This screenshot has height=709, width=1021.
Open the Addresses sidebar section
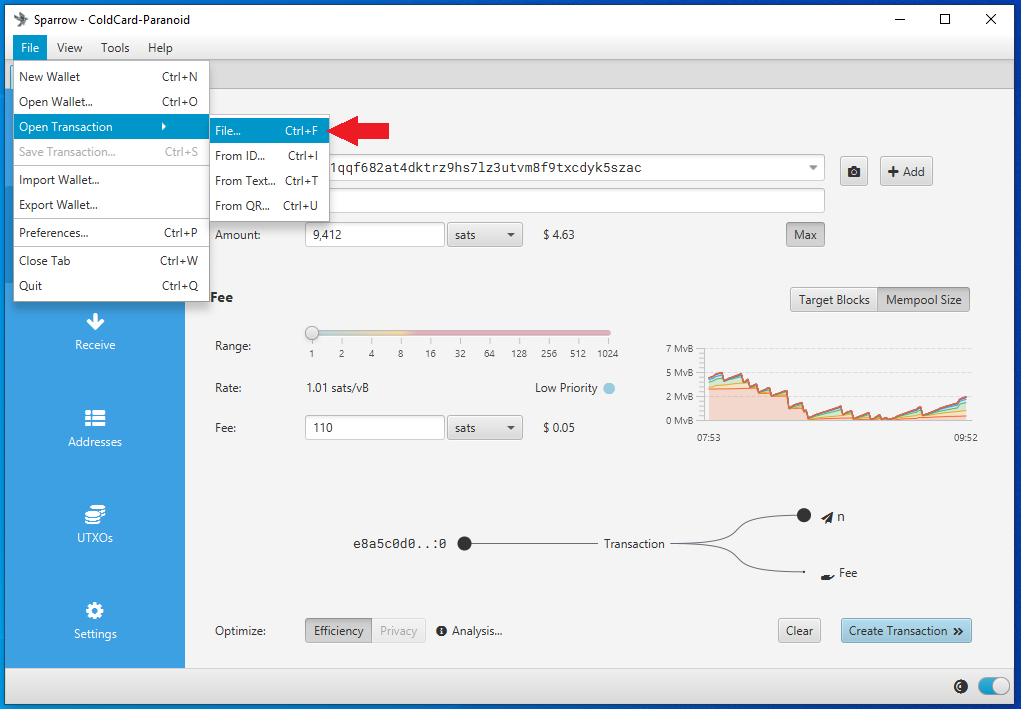point(95,428)
